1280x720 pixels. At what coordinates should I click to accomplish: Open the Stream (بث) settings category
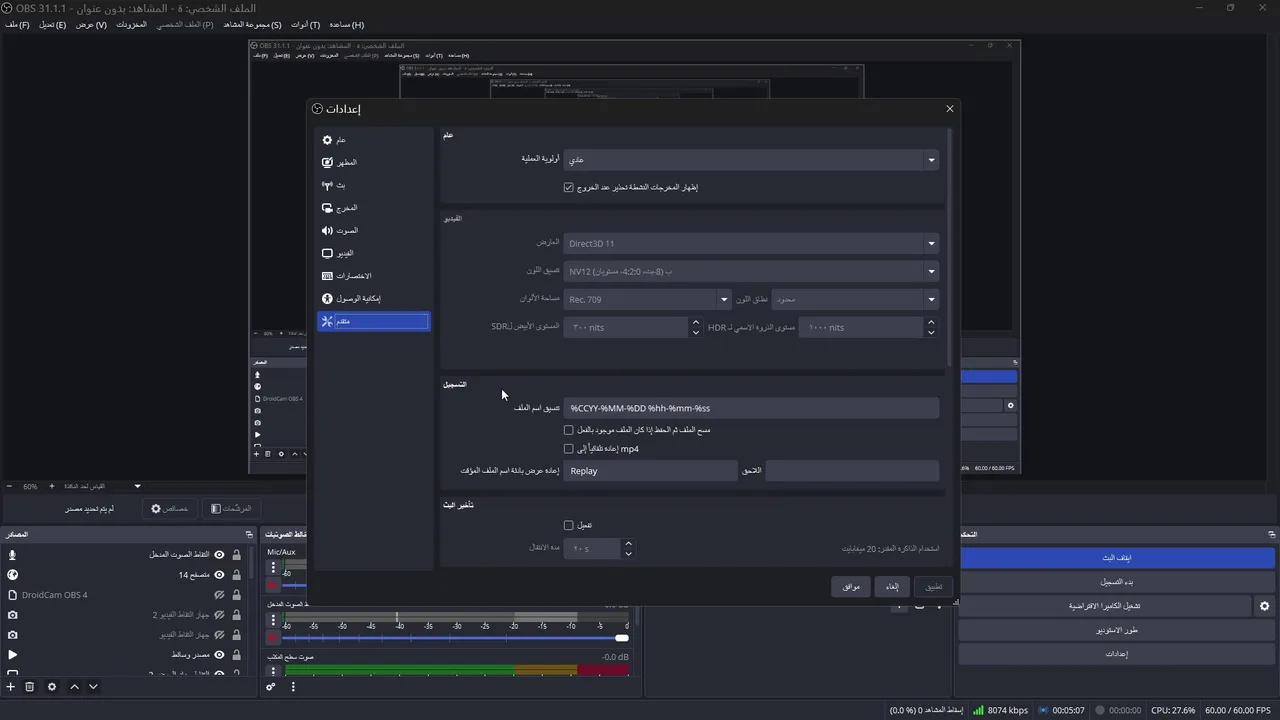(373, 185)
